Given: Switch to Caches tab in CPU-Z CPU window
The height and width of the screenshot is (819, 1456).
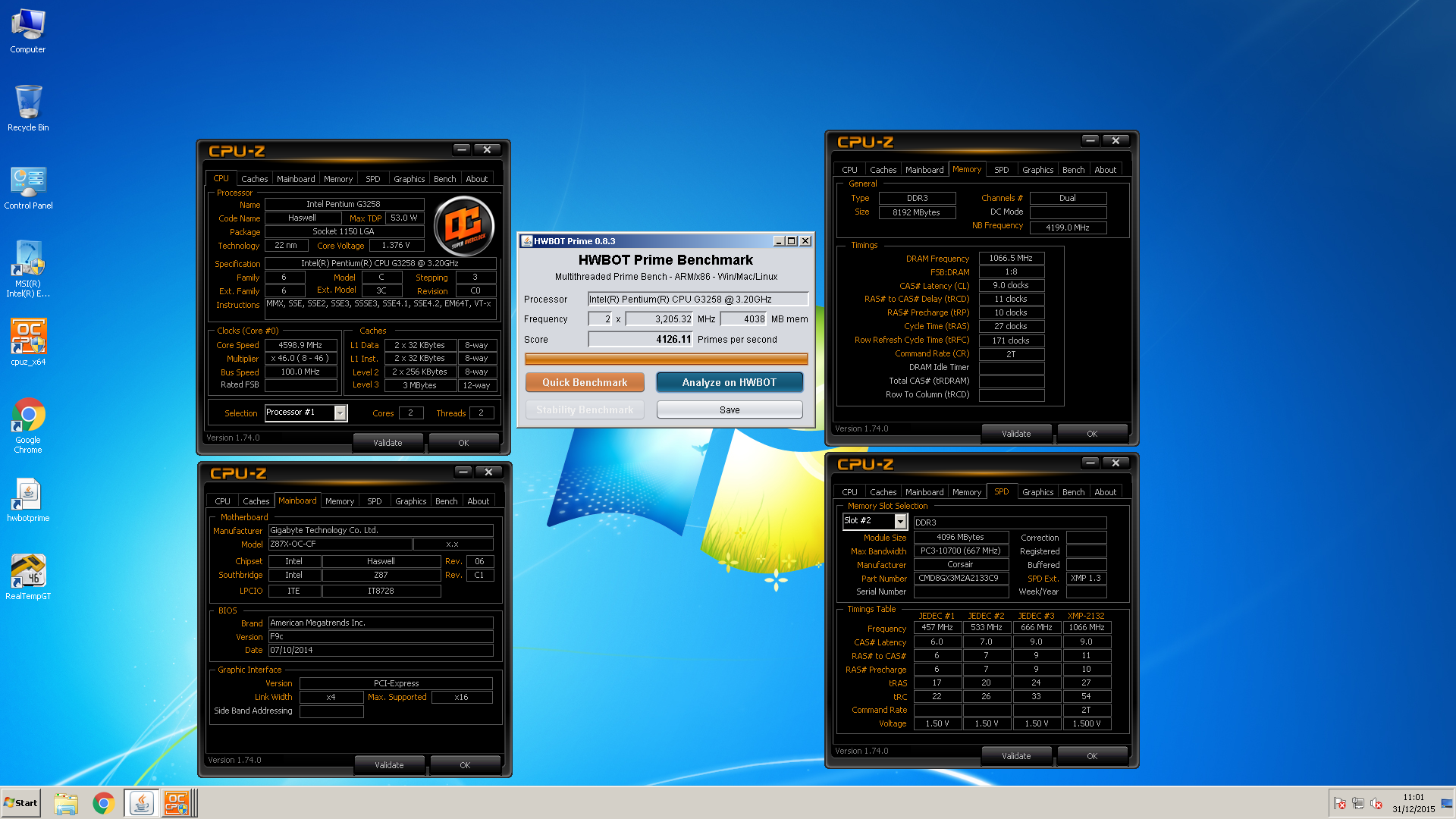Looking at the screenshot, I should [x=254, y=179].
